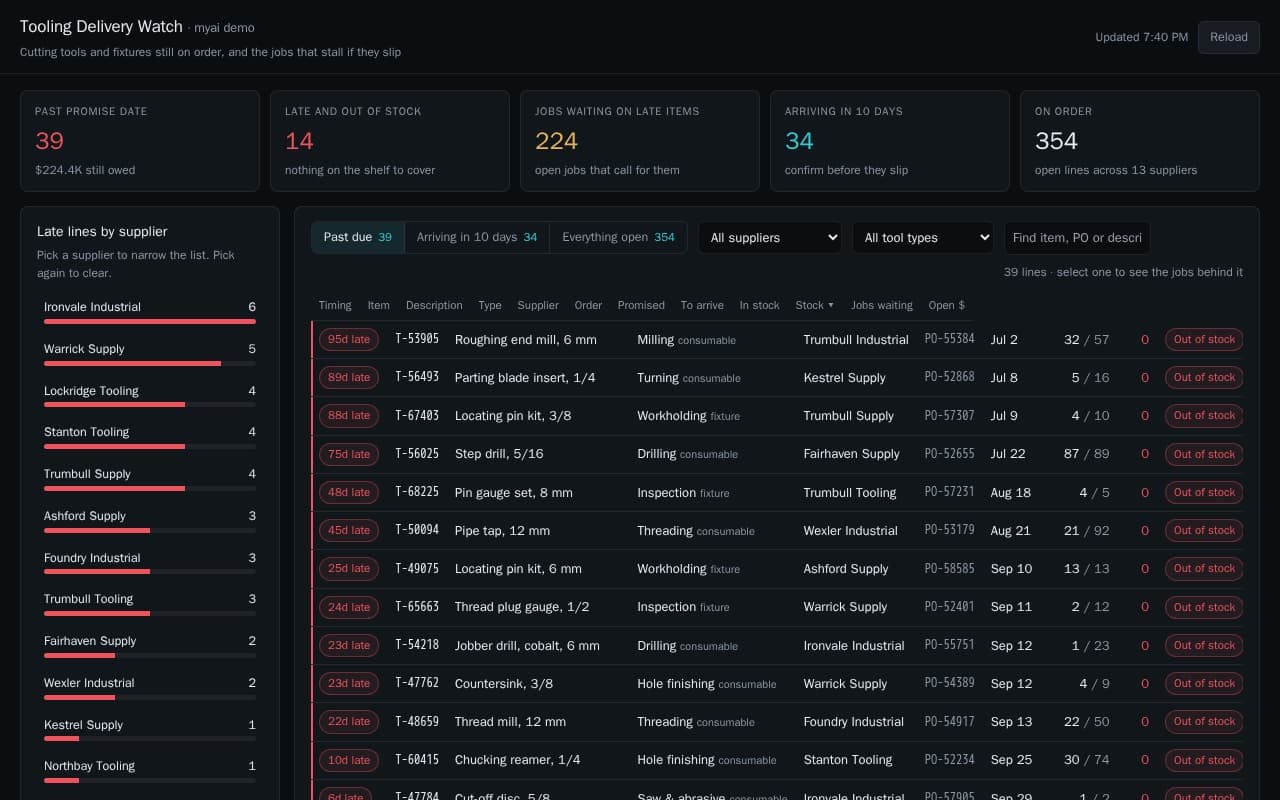Select Kestrel Supply in supplier list
The height and width of the screenshot is (800, 1280).
click(150, 731)
